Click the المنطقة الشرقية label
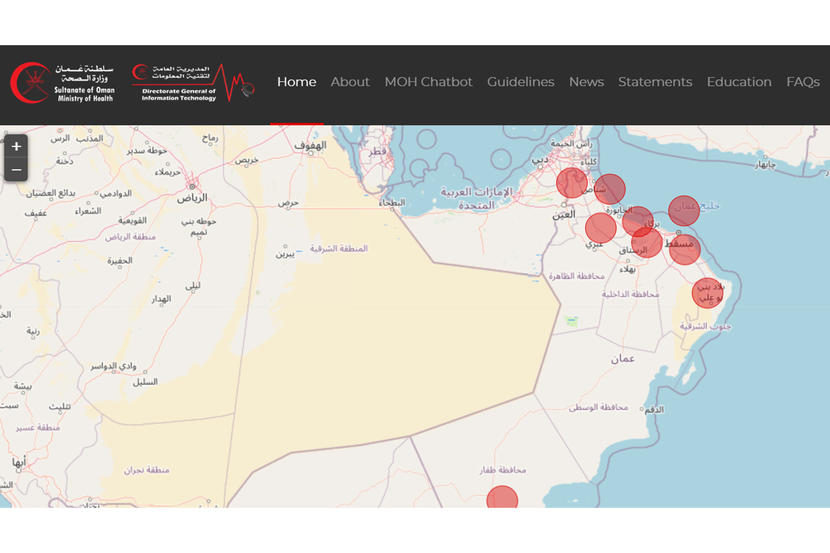Screen dimensions: 830x553 click(339, 249)
